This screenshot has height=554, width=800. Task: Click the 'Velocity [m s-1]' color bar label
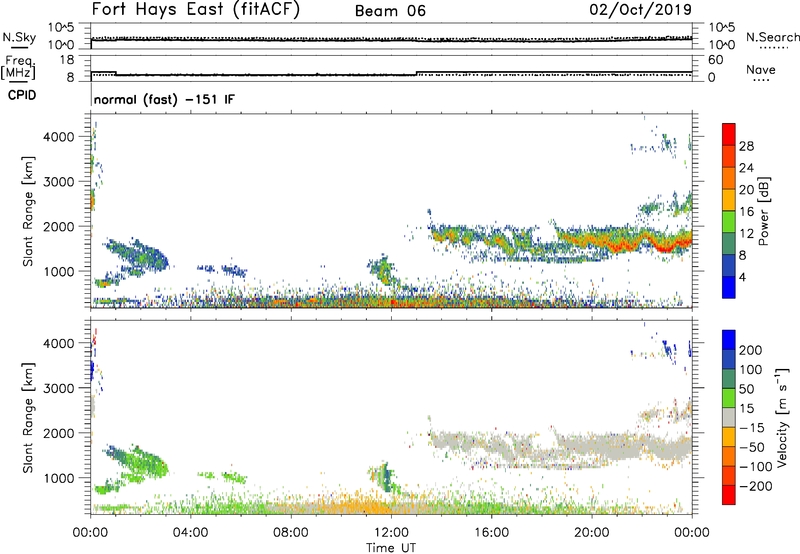[782, 417]
